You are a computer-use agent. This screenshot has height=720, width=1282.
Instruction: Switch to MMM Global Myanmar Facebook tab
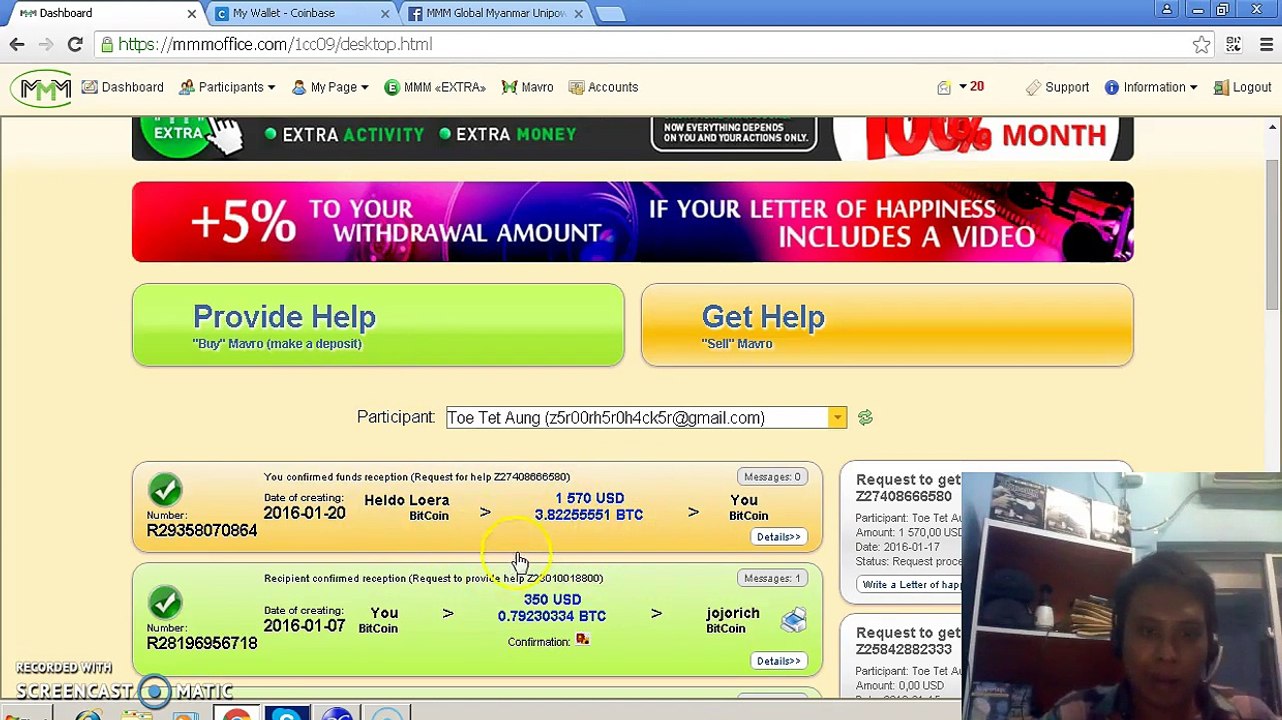(x=495, y=13)
